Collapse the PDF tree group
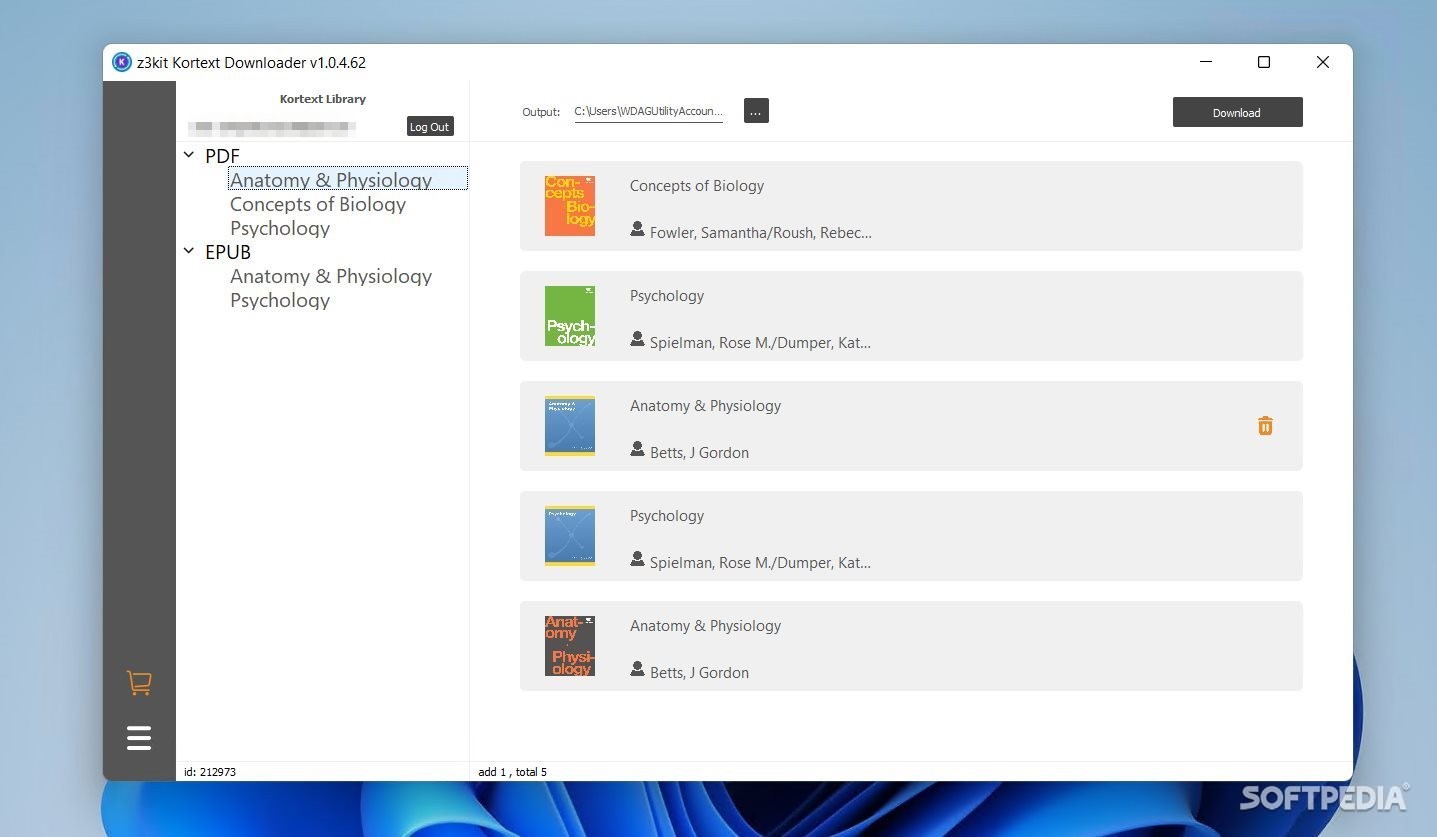 tap(189, 155)
